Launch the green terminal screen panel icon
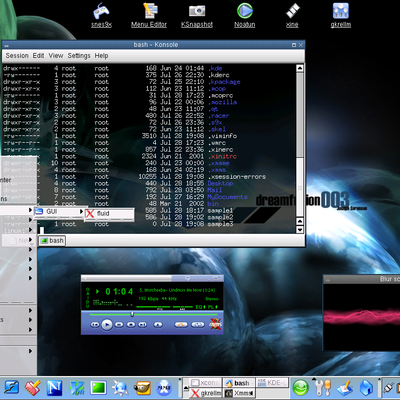Viewport: 400px width, 400px height. coord(98,388)
